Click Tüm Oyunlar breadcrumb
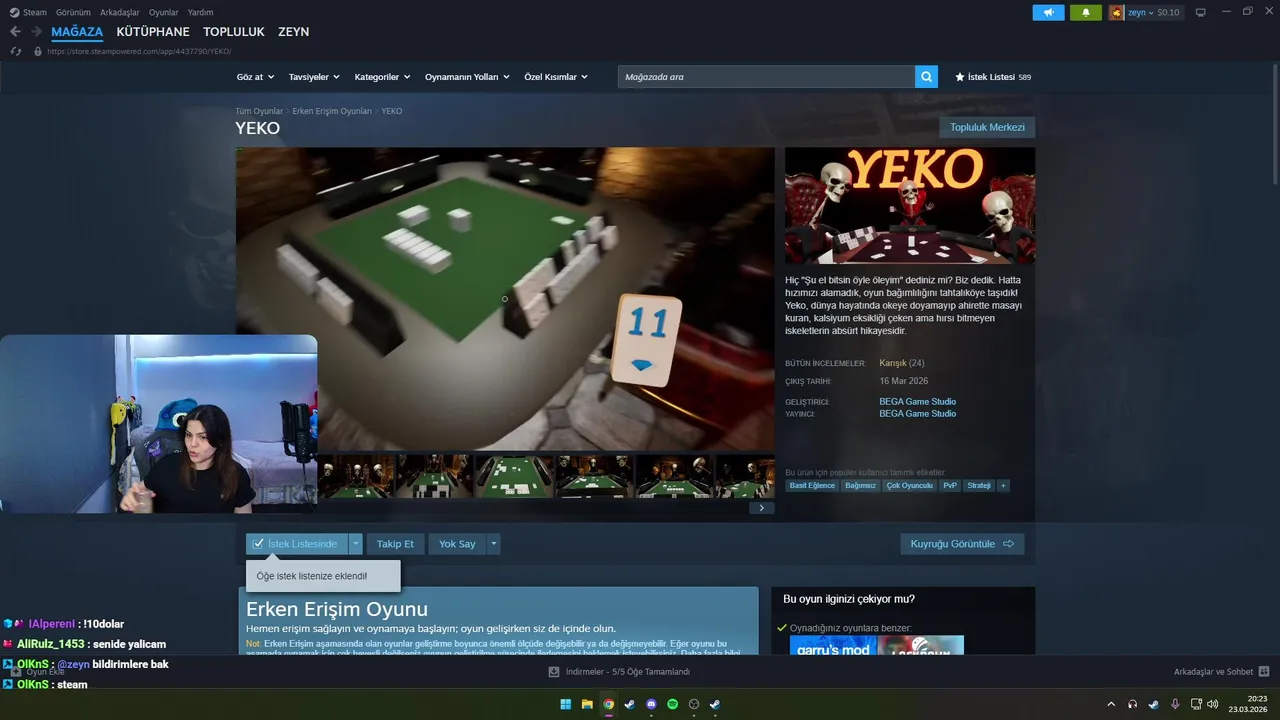The width and height of the screenshot is (1280, 720). coord(259,111)
